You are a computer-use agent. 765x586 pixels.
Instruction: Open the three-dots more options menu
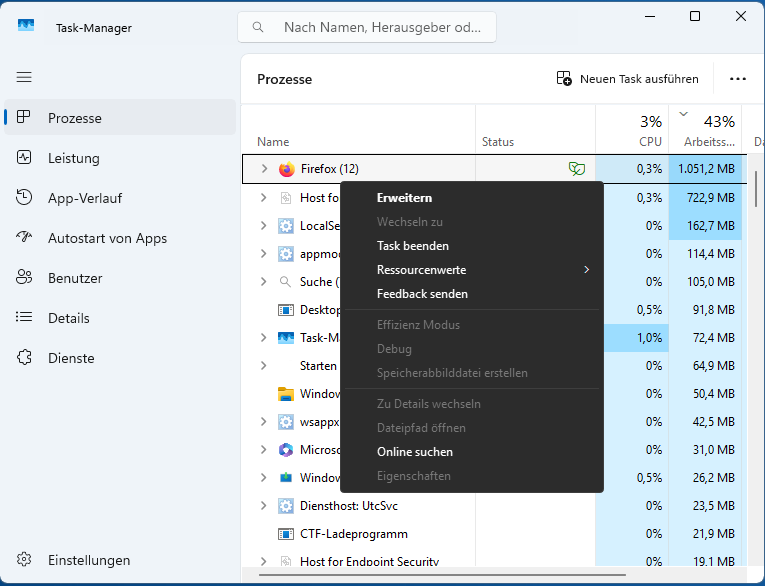[x=738, y=79]
